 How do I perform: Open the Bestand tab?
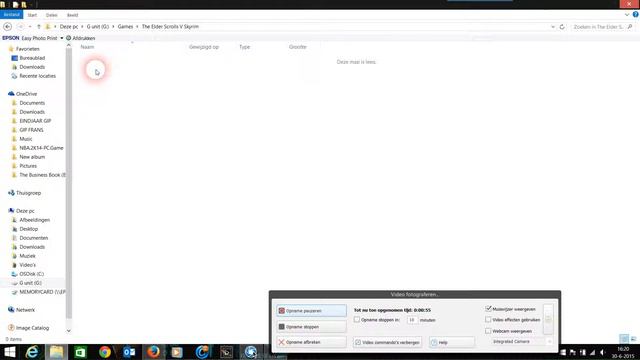pos(11,15)
